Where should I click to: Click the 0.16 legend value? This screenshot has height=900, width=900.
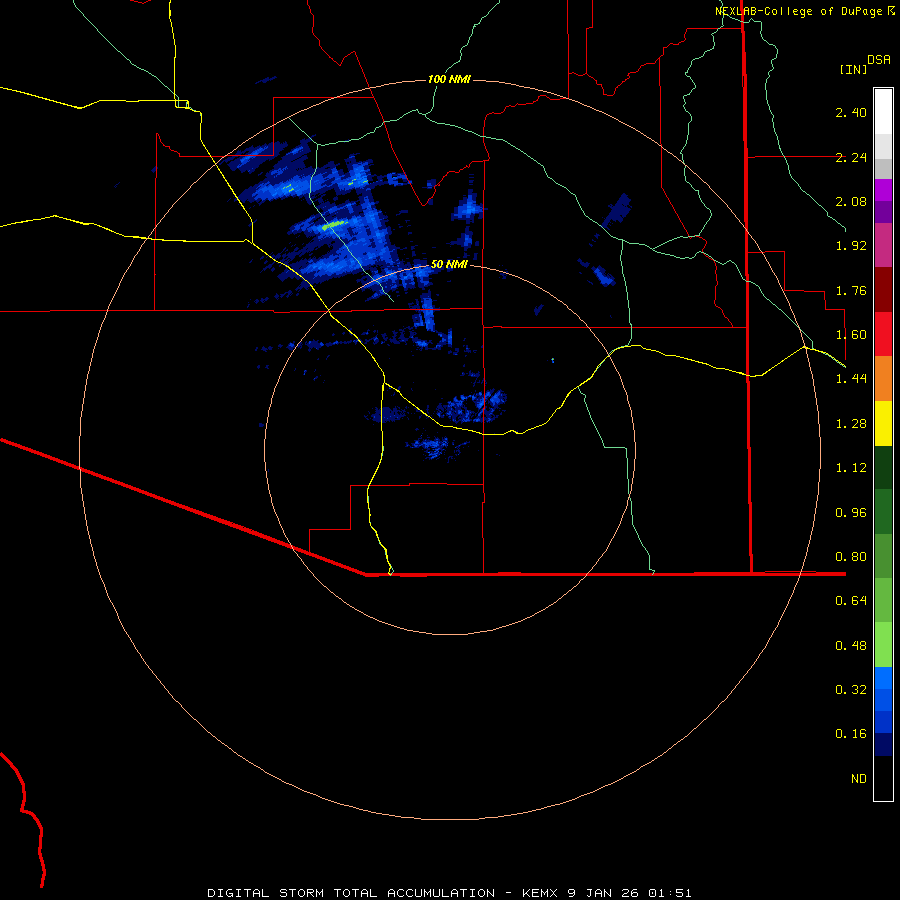click(x=851, y=734)
